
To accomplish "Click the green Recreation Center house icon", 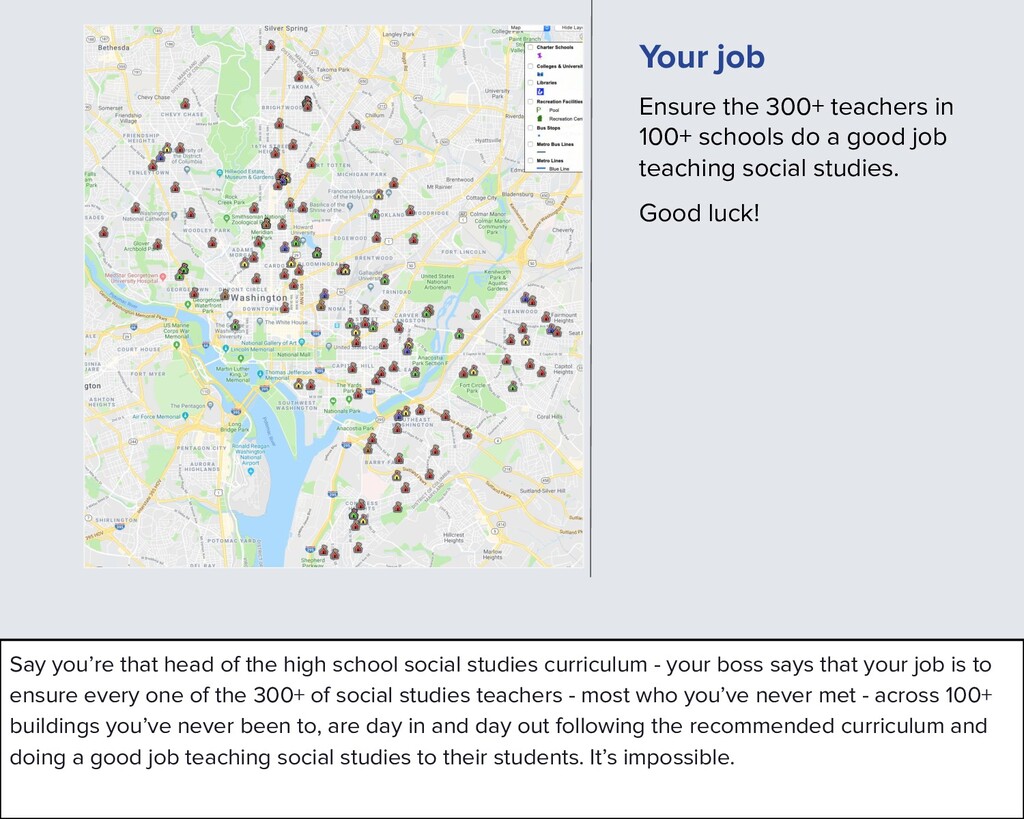I will click(x=539, y=118).
